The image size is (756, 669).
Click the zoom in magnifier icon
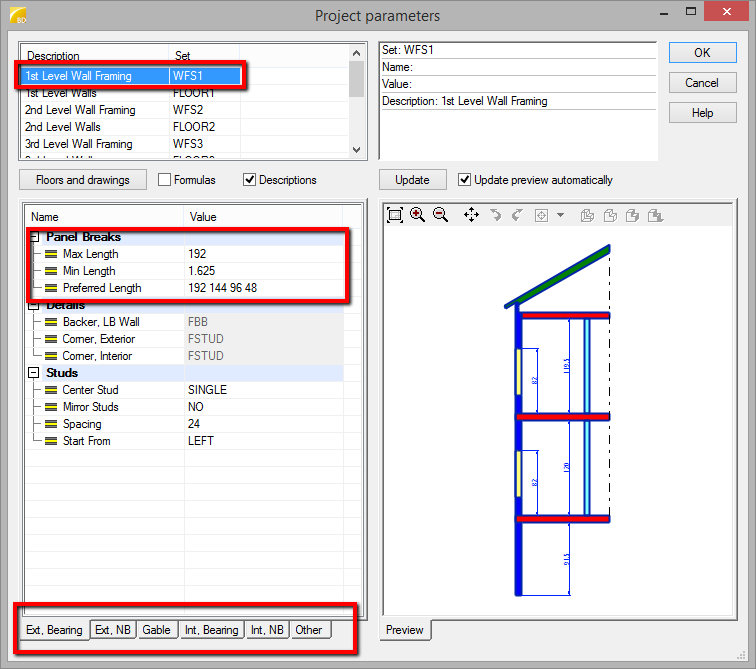click(418, 215)
